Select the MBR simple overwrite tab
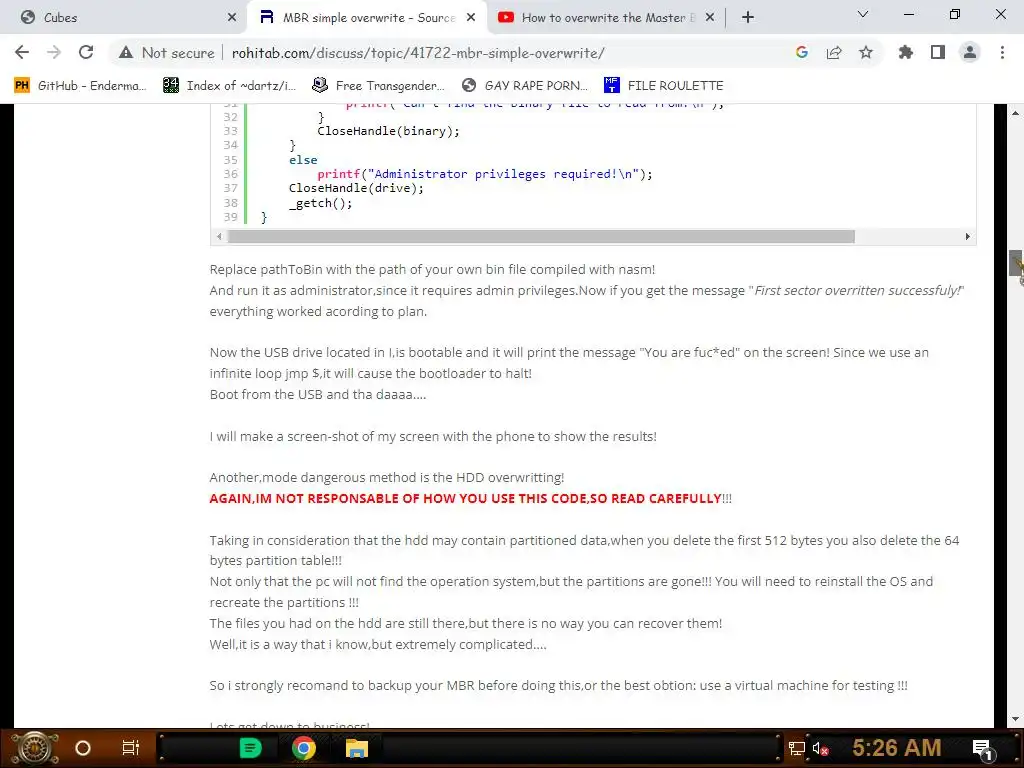 tap(367, 18)
